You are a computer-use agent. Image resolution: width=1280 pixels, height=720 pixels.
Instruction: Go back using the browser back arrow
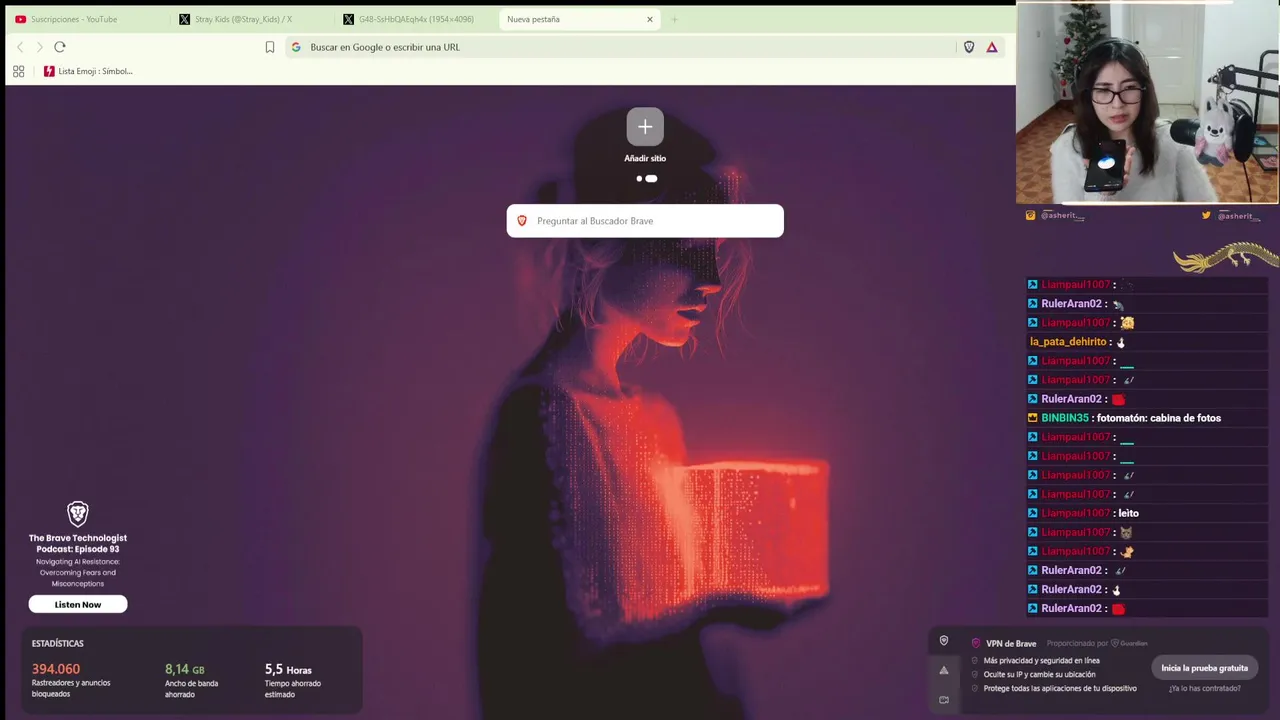[20, 47]
